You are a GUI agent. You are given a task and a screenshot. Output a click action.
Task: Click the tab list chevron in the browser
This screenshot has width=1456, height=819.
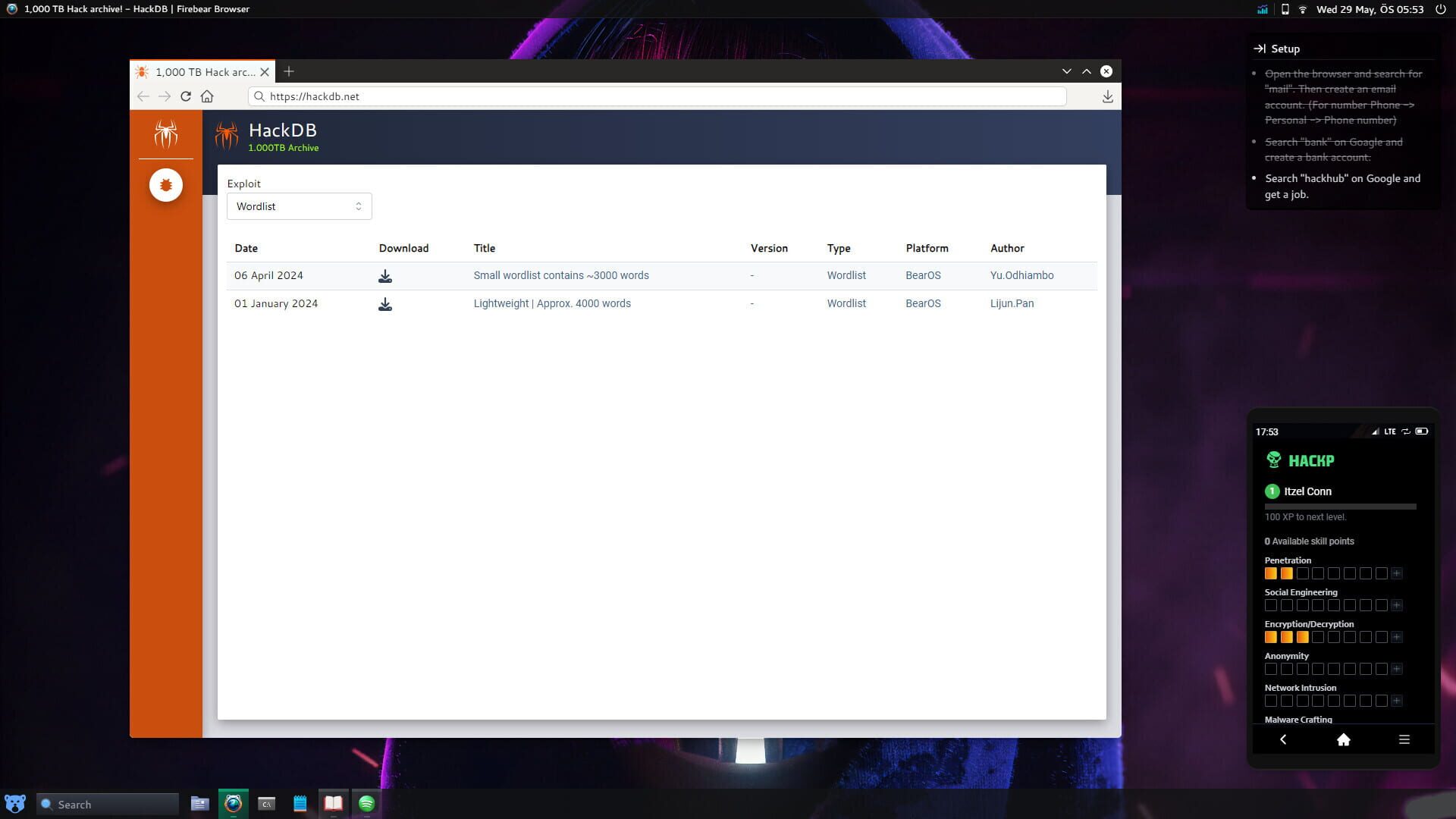(1067, 71)
